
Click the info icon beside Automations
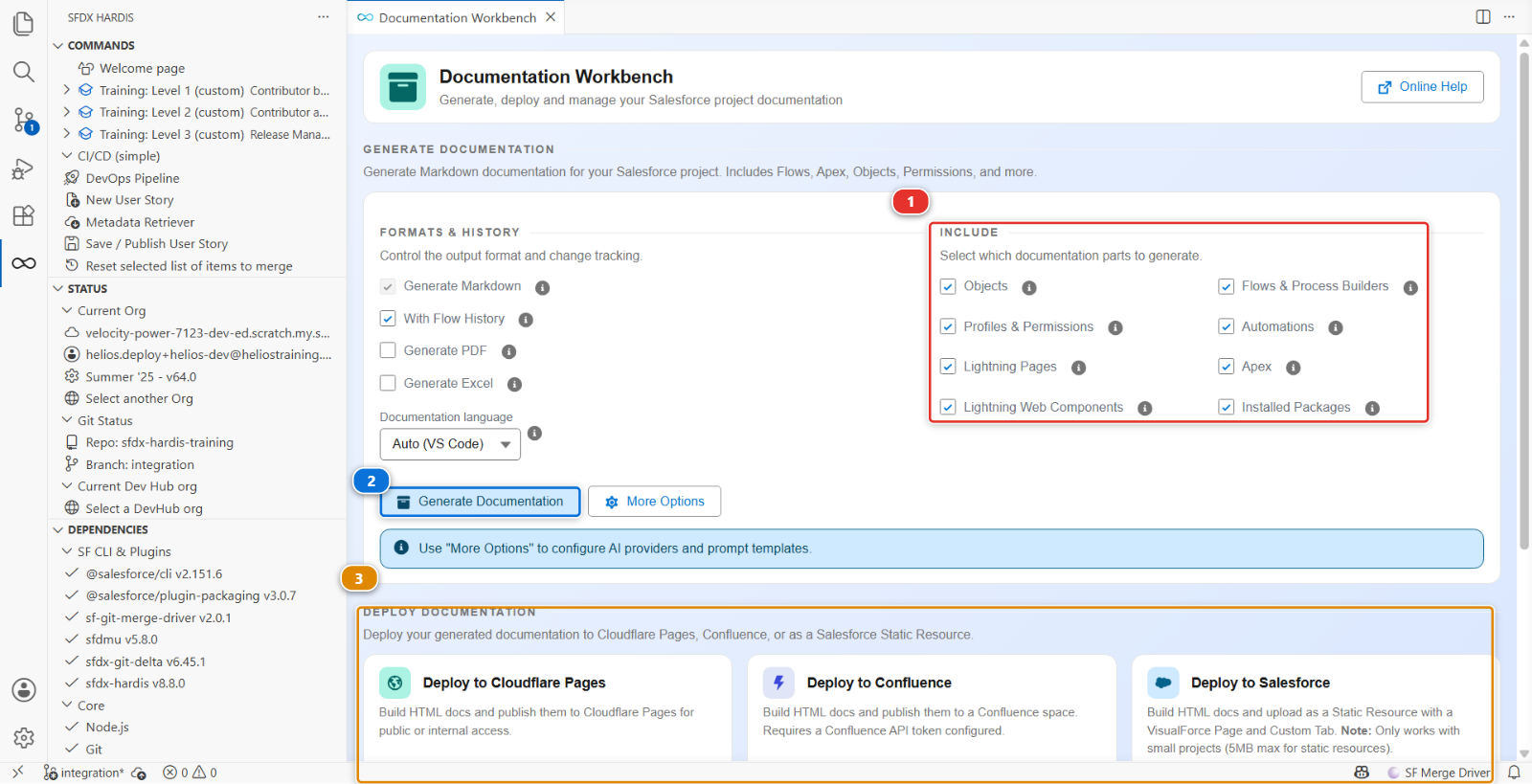(1336, 327)
